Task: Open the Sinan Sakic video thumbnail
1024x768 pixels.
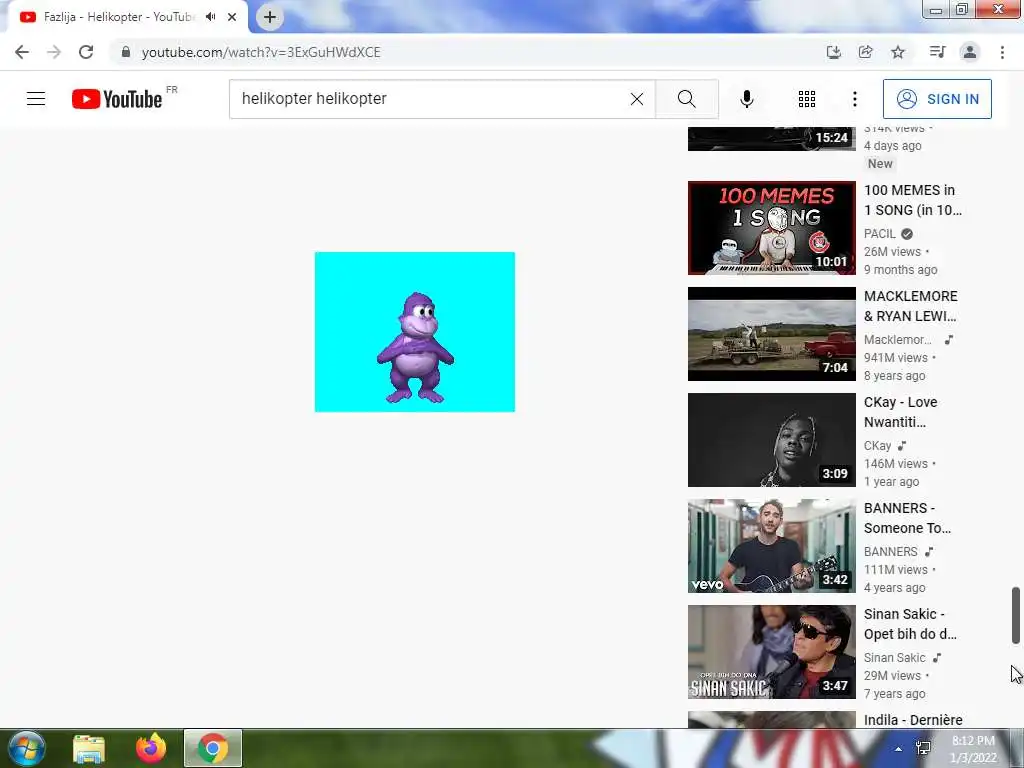Action: 771,652
